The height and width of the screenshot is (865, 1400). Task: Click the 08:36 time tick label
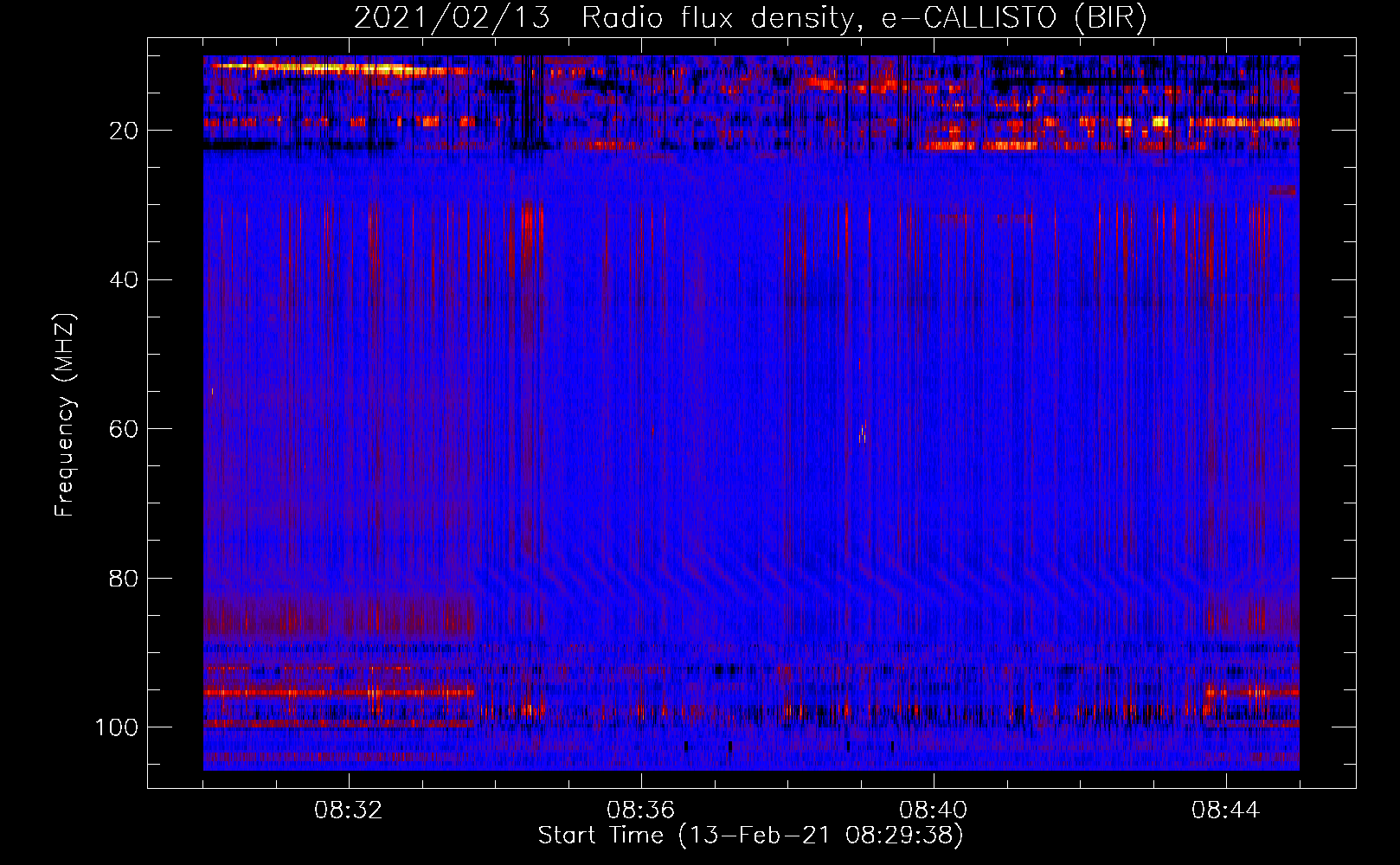640,811
